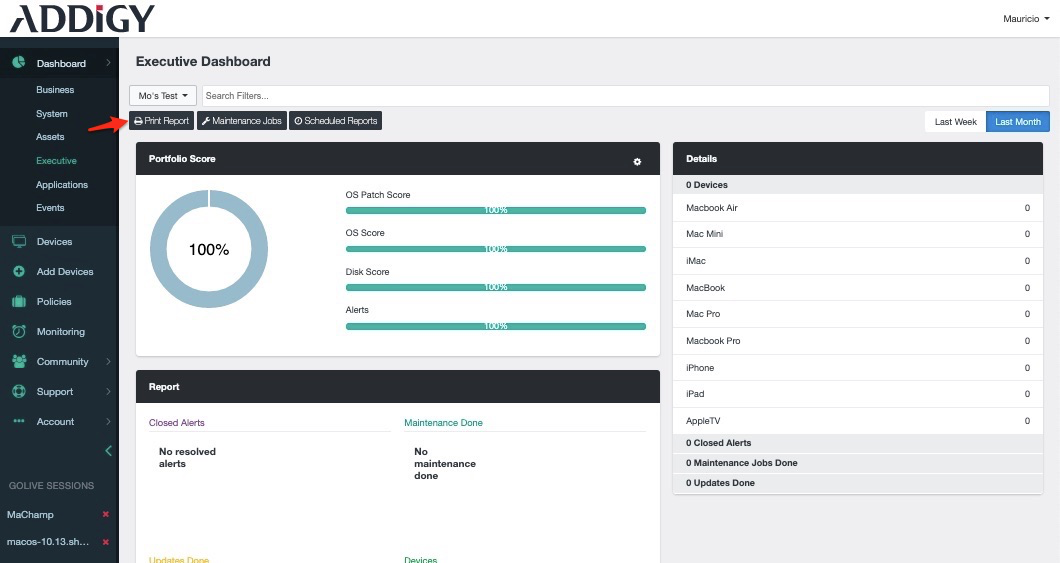Click the Policies briefcase icon
1060x563 pixels.
click(19, 301)
